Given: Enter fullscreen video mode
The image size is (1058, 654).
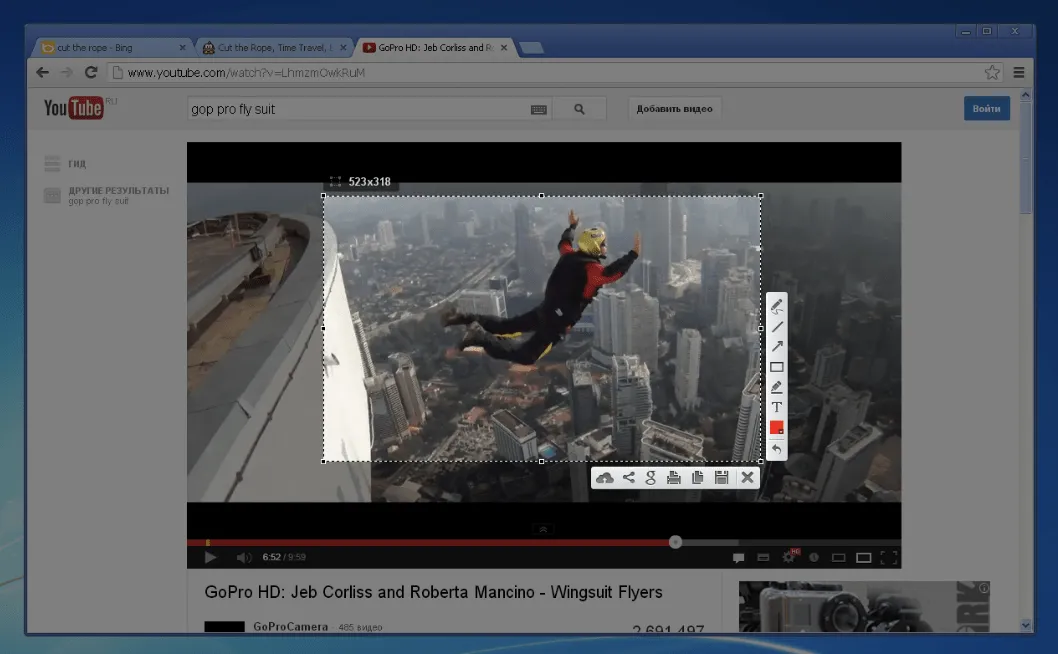Looking at the screenshot, I should pos(889,557).
